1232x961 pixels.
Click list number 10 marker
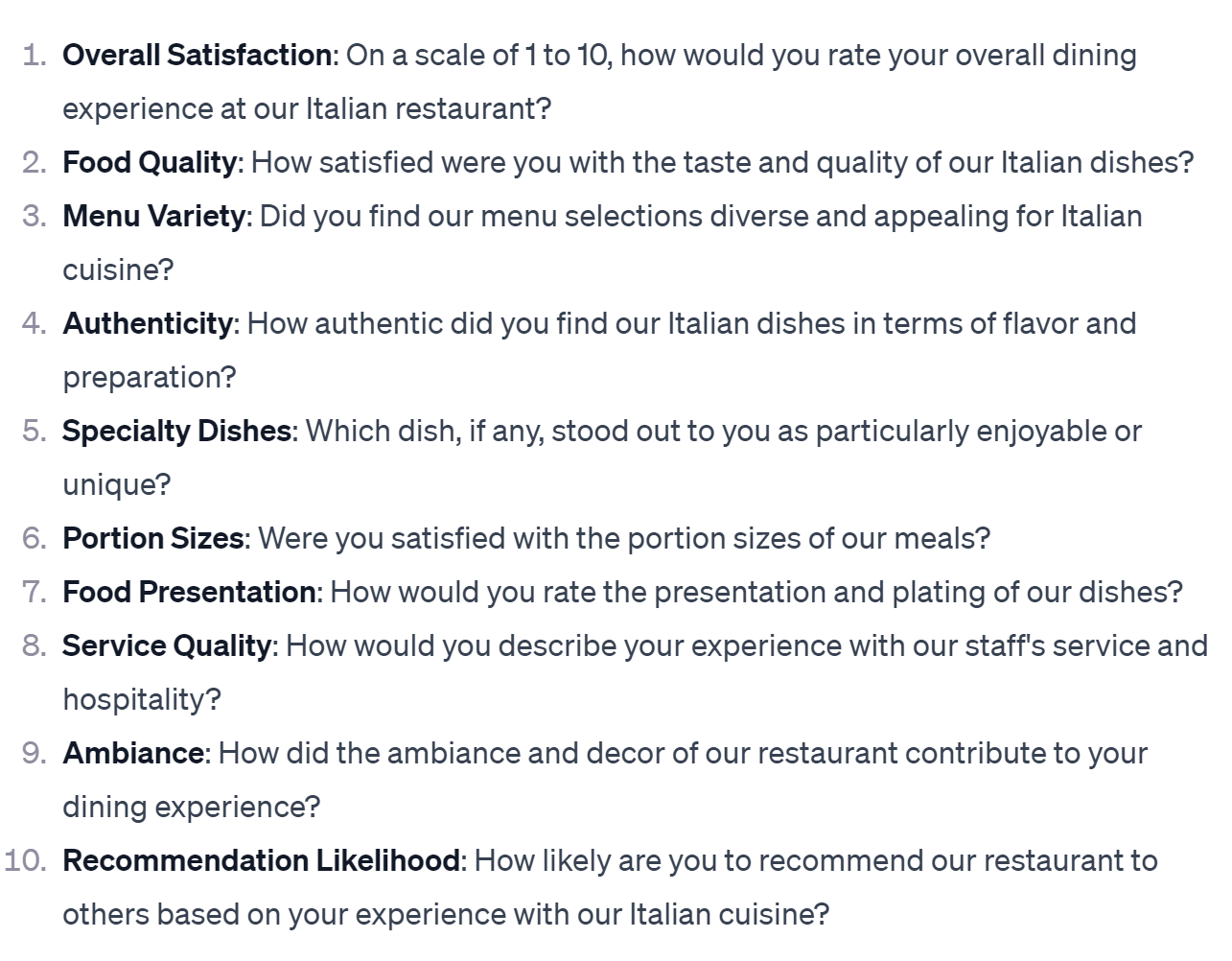25,861
